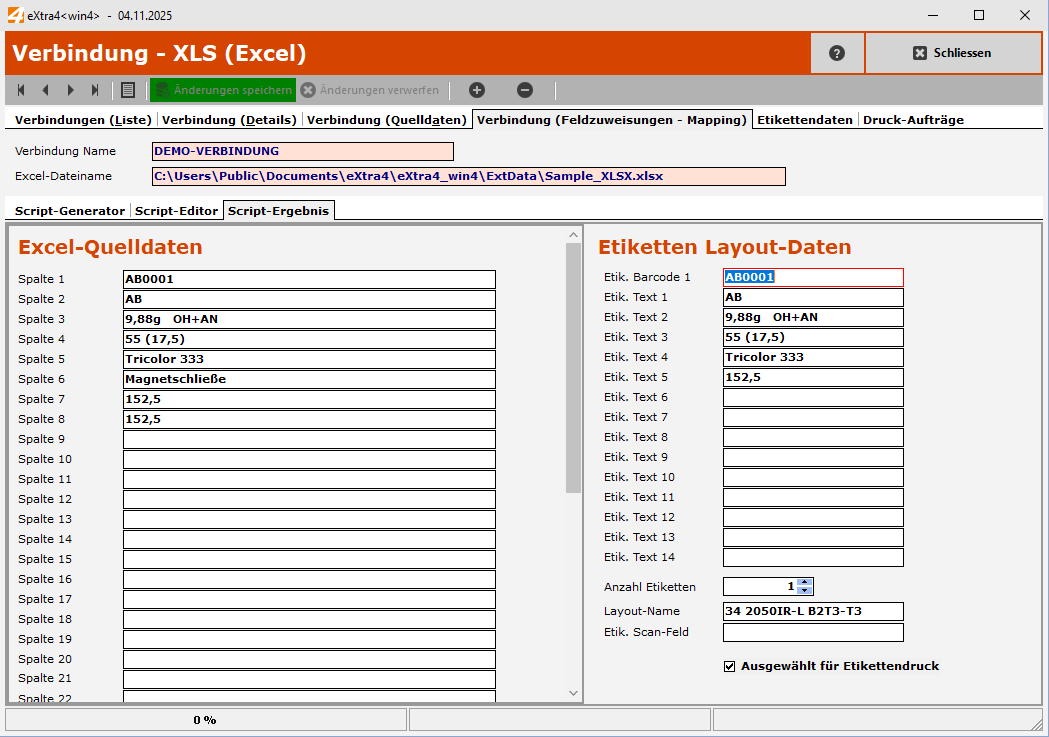Open the record list grid icon
Image resolution: width=1049 pixels, height=737 pixels.
pyautogui.click(x=126, y=89)
